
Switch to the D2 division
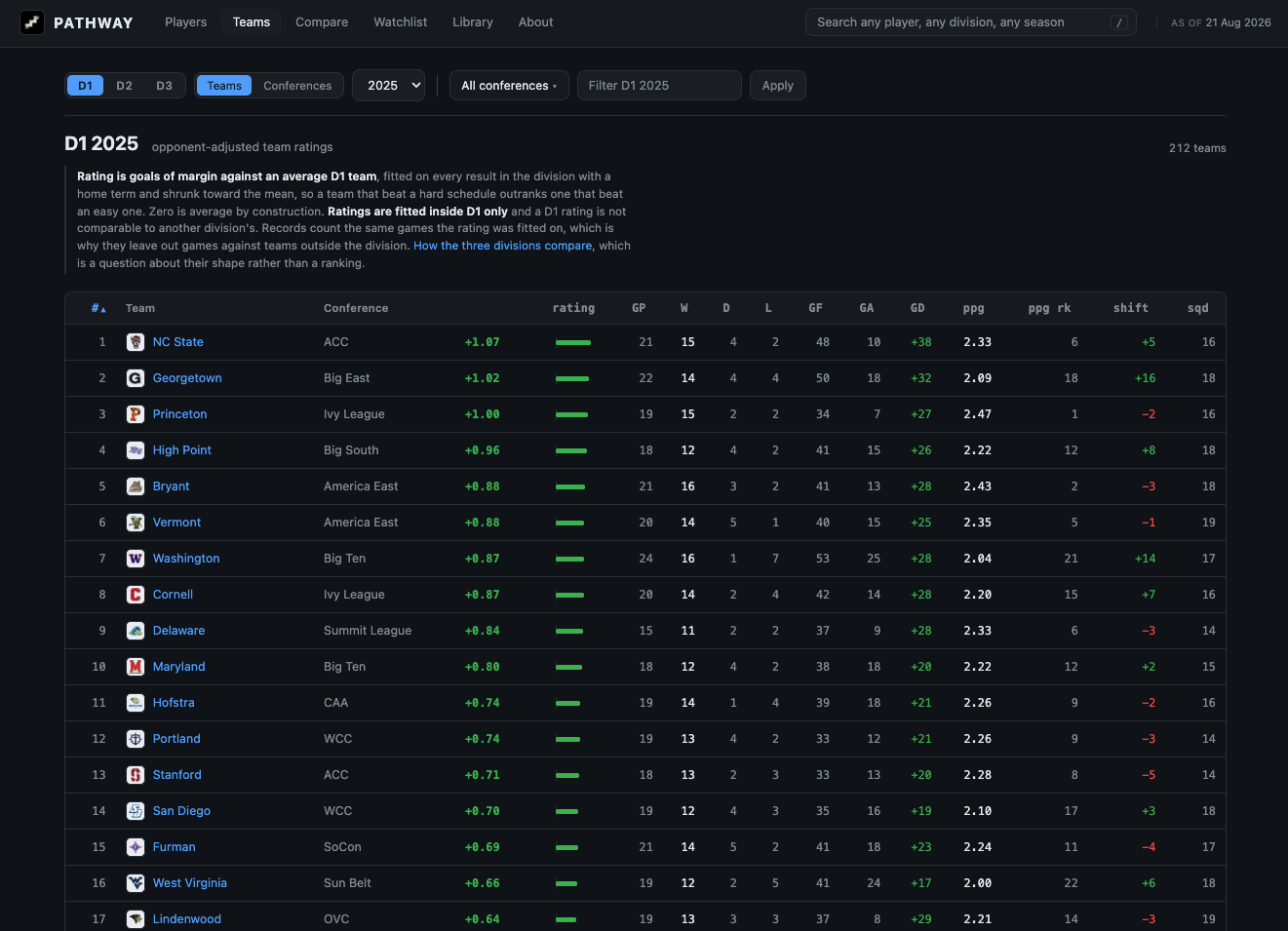coord(125,86)
